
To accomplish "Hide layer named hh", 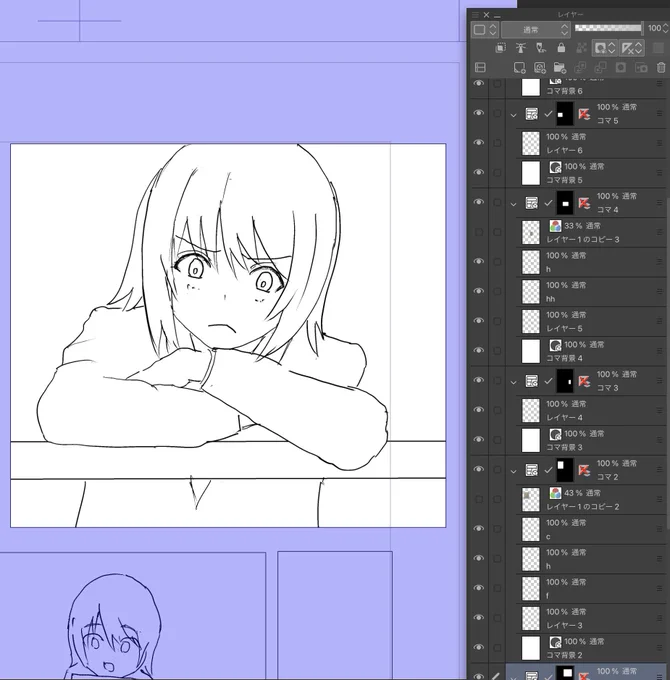I will [x=479, y=291].
